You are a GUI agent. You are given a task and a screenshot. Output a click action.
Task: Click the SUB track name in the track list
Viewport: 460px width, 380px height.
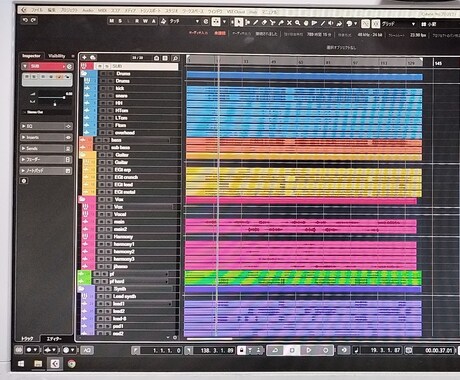(117, 66)
